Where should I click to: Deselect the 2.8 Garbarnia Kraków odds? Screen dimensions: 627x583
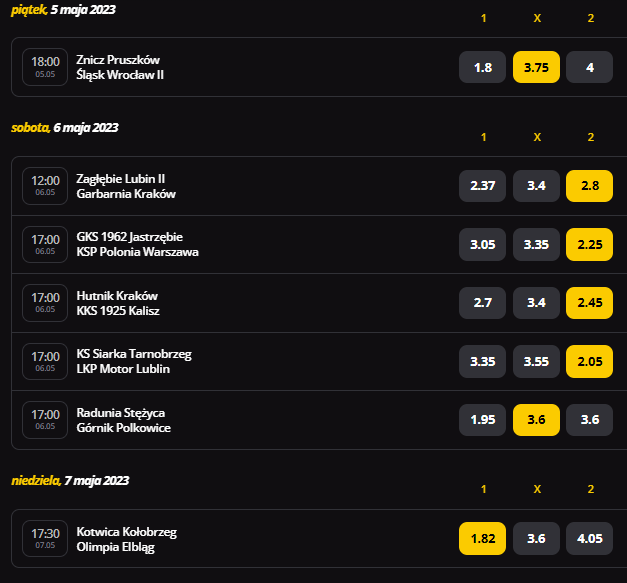[x=589, y=186]
